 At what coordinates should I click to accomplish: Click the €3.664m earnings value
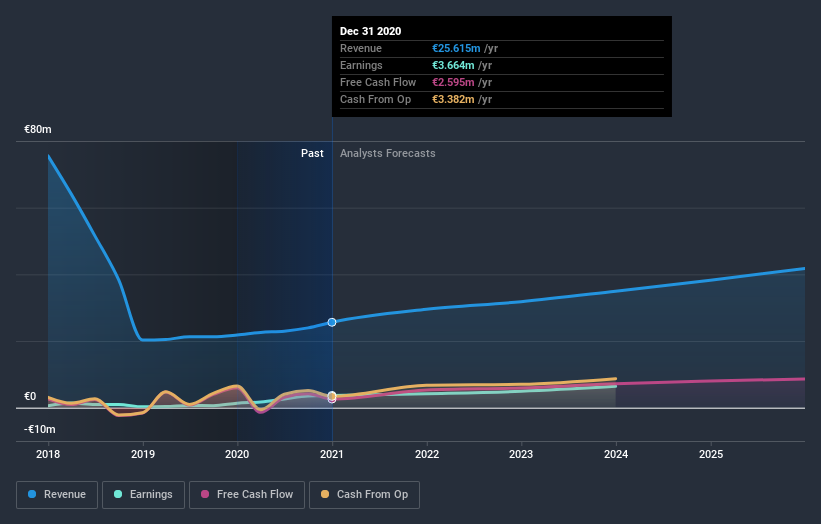click(453, 65)
